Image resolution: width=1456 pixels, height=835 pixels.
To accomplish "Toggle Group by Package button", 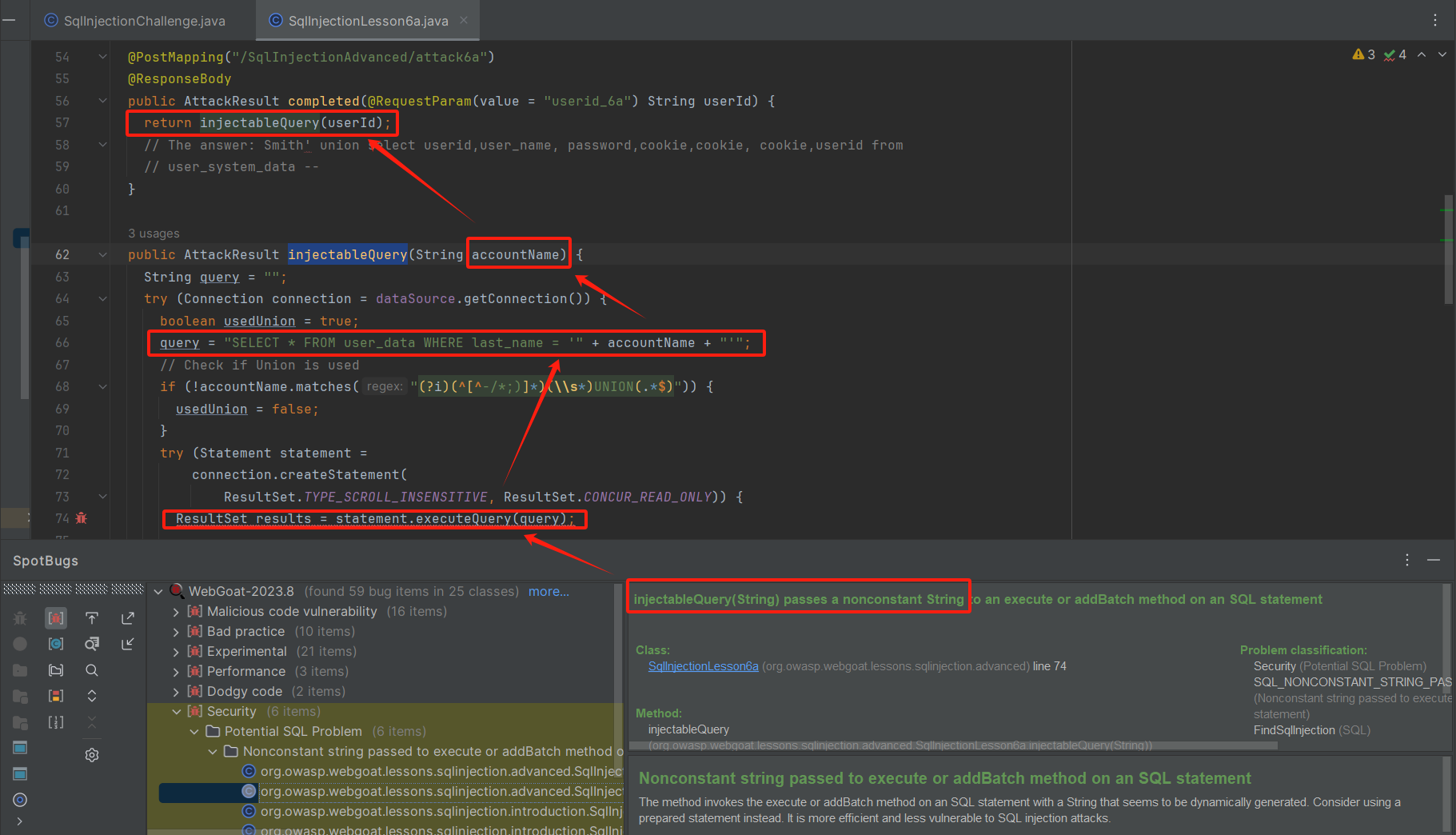I will [56, 670].
